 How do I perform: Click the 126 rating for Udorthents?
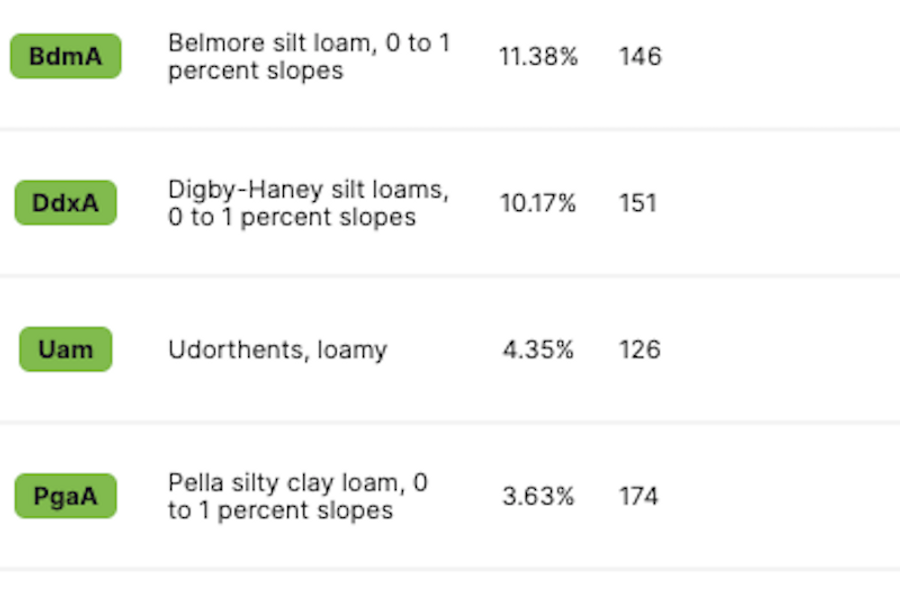639,350
